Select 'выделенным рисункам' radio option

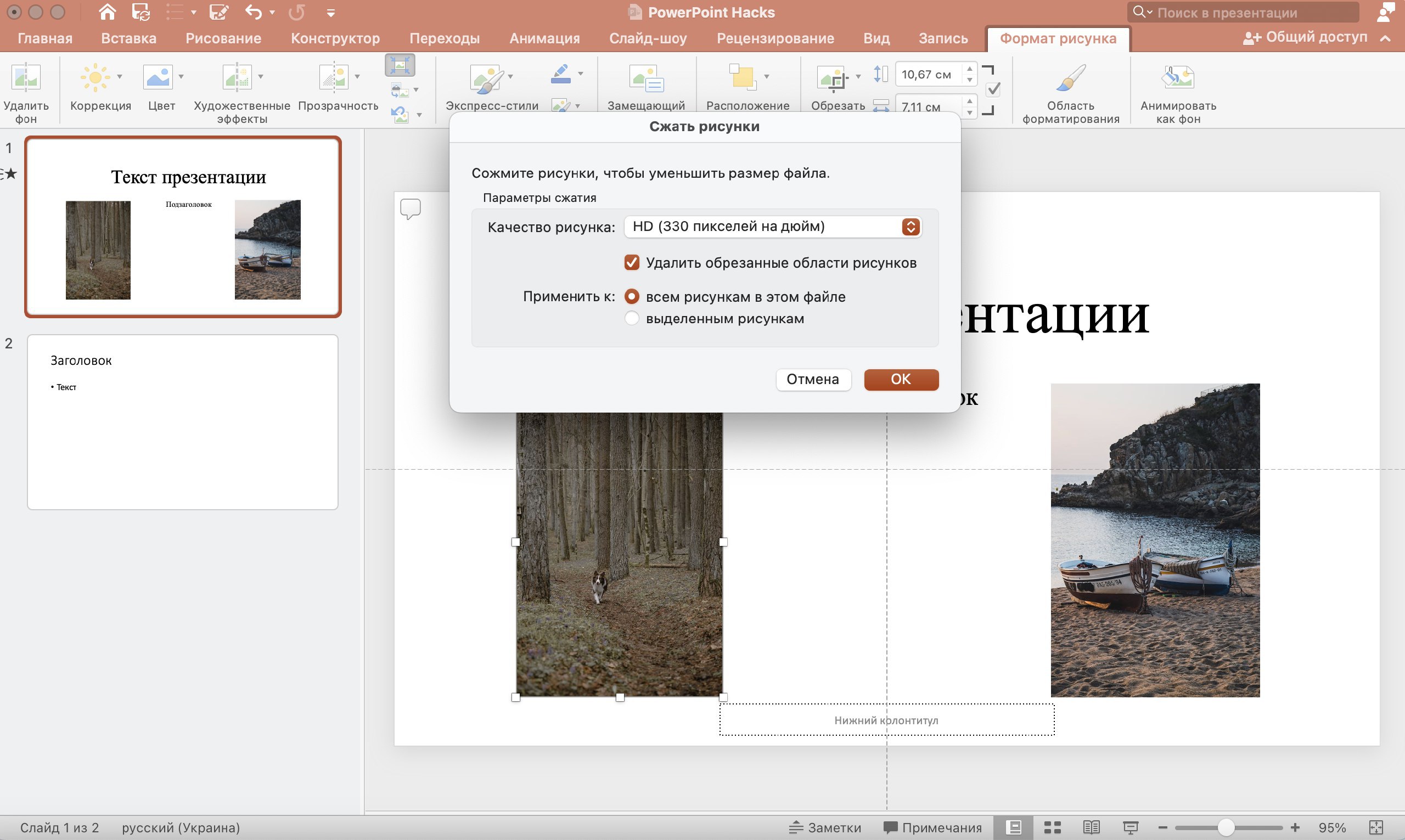click(x=631, y=319)
